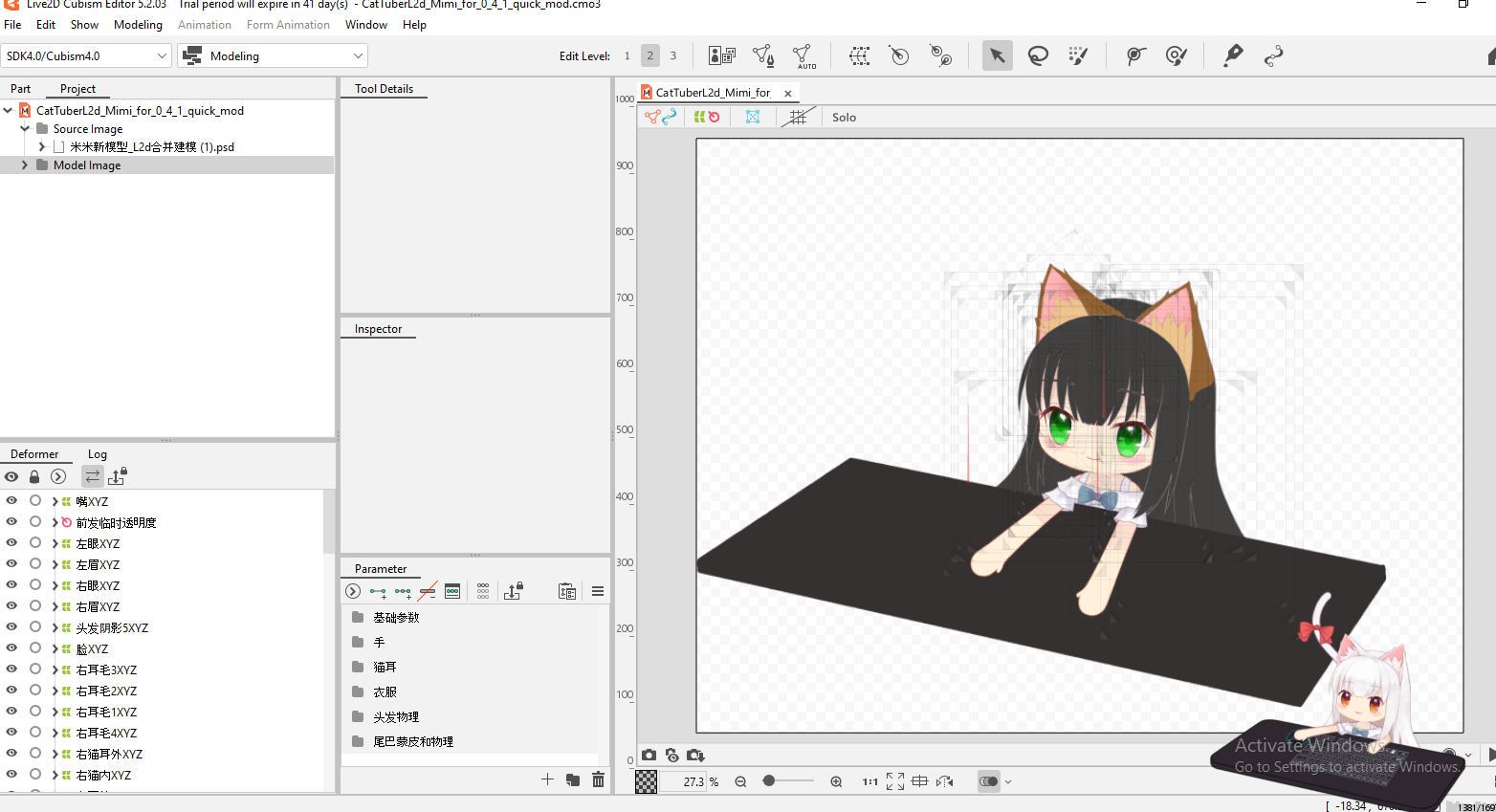The image size is (1496, 812).
Task: Set Edit Level to 1
Action: click(x=627, y=55)
